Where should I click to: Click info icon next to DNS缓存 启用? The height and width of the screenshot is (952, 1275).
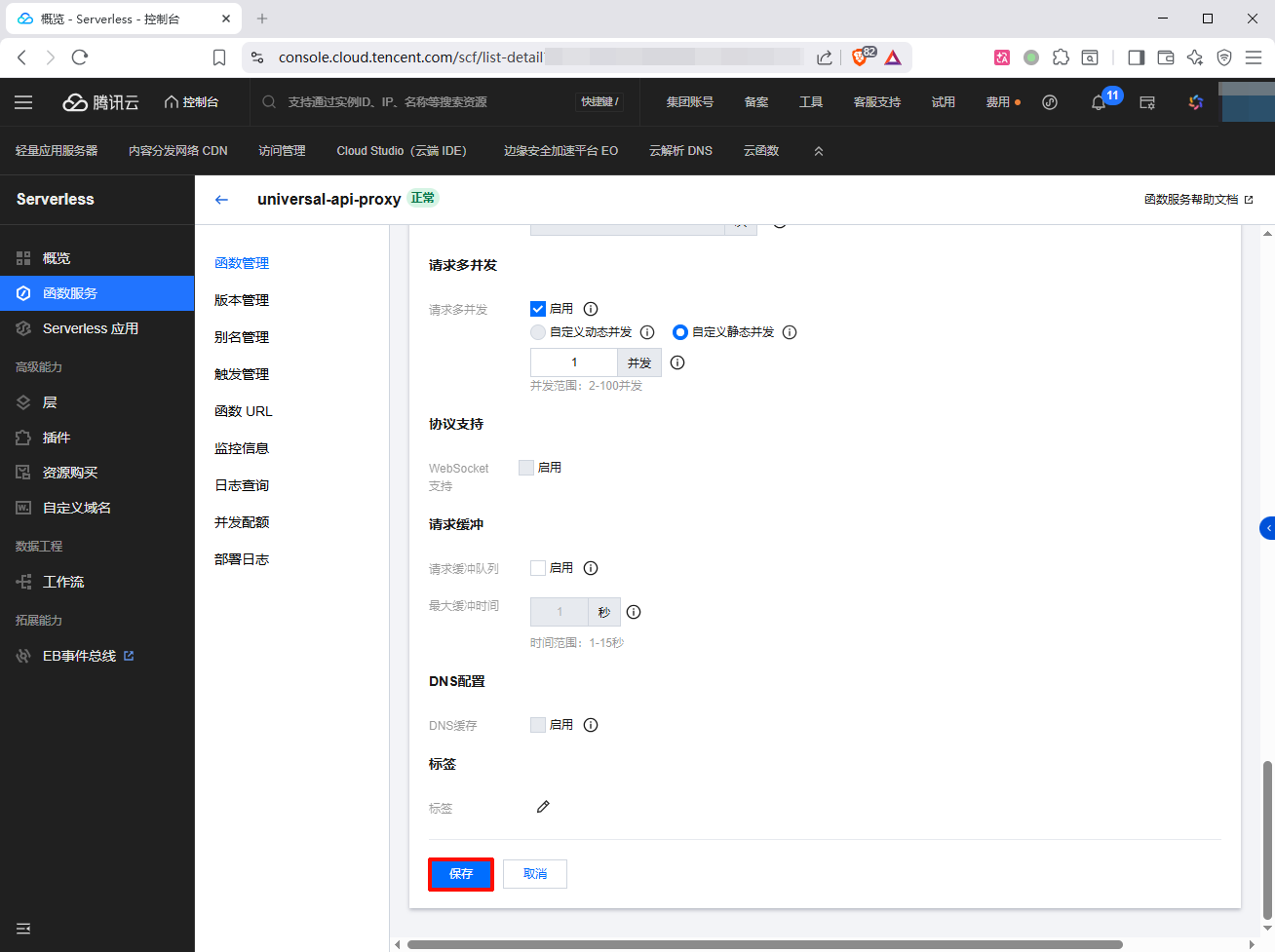pyautogui.click(x=591, y=725)
